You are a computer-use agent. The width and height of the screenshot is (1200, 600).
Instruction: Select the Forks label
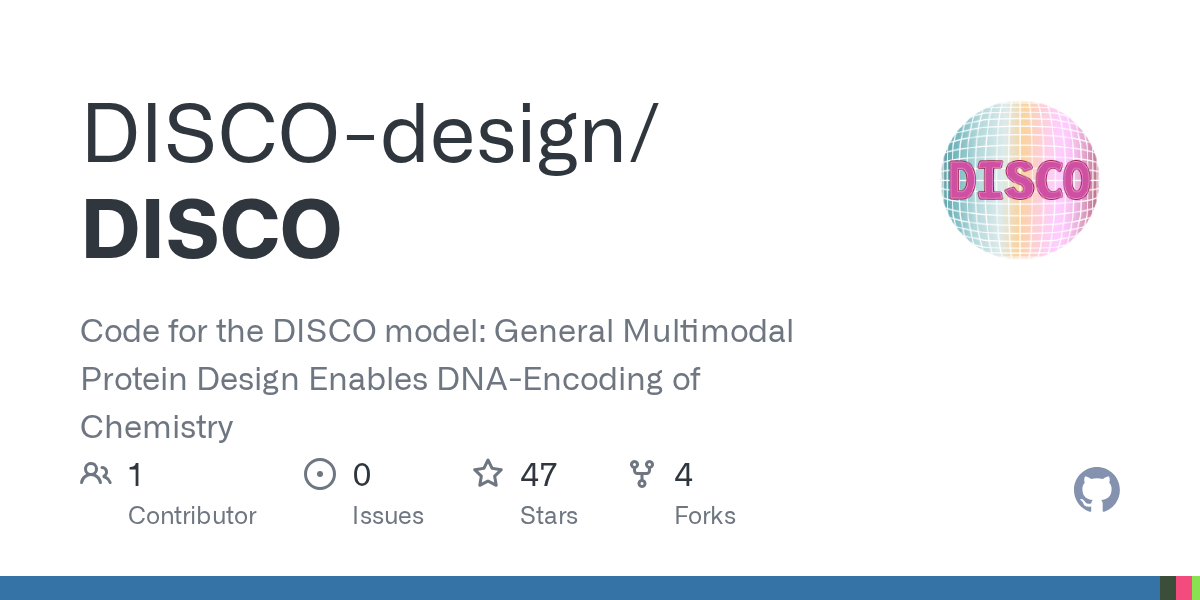coord(704,516)
